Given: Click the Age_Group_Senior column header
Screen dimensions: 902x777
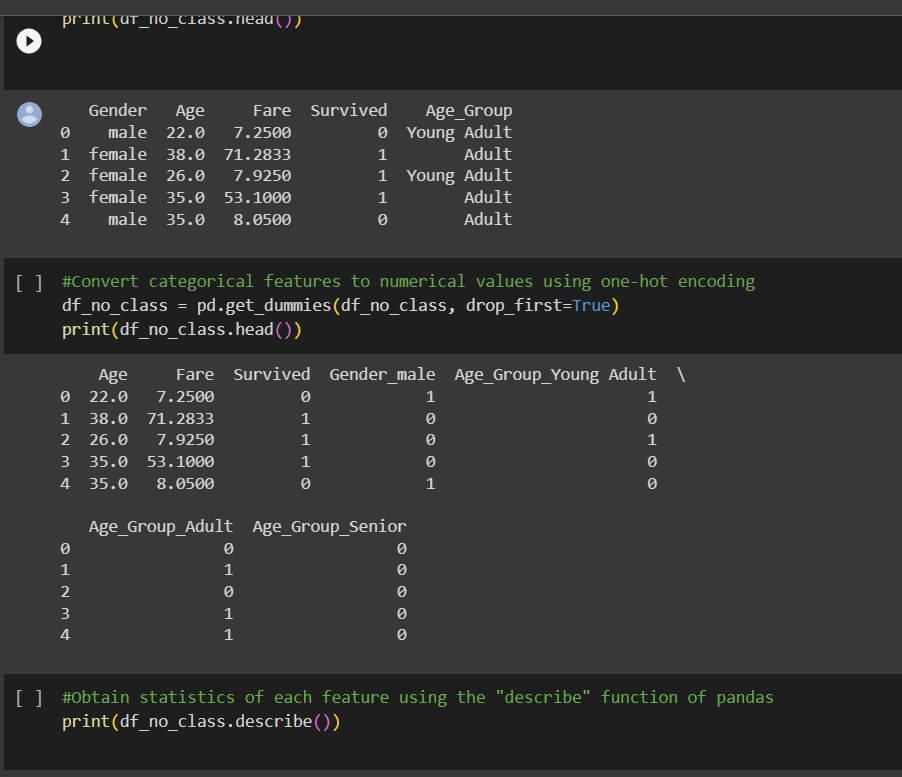Looking at the screenshot, I should (x=330, y=526).
